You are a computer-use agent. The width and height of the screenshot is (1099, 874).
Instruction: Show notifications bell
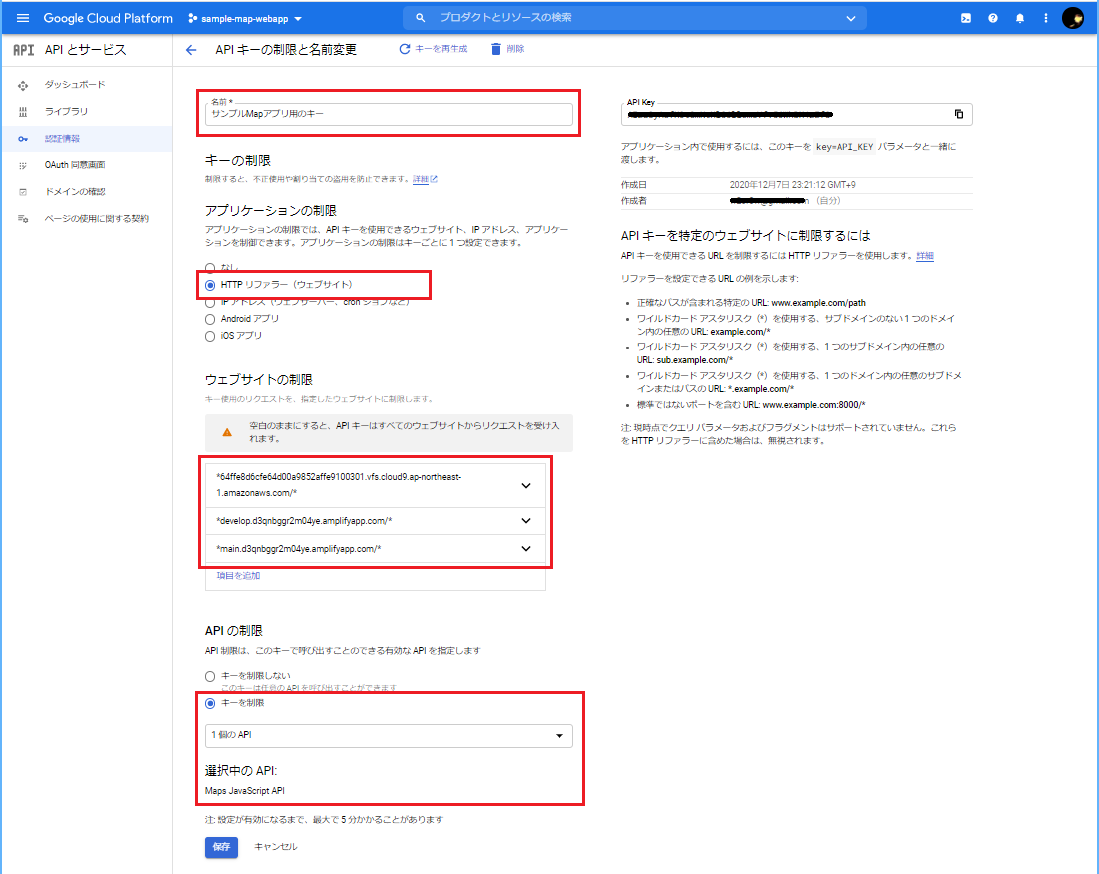pos(1020,18)
